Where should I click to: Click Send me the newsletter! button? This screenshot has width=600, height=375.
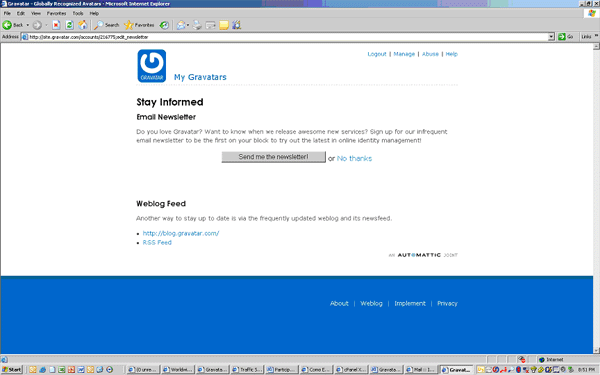coord(274,157)
